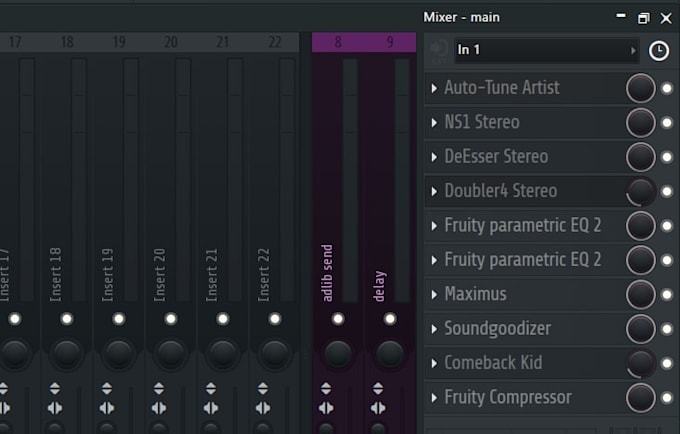This screenshot has width=680, height=434.
Task: Mute the delay mixer track
Action: pos(390,319)
